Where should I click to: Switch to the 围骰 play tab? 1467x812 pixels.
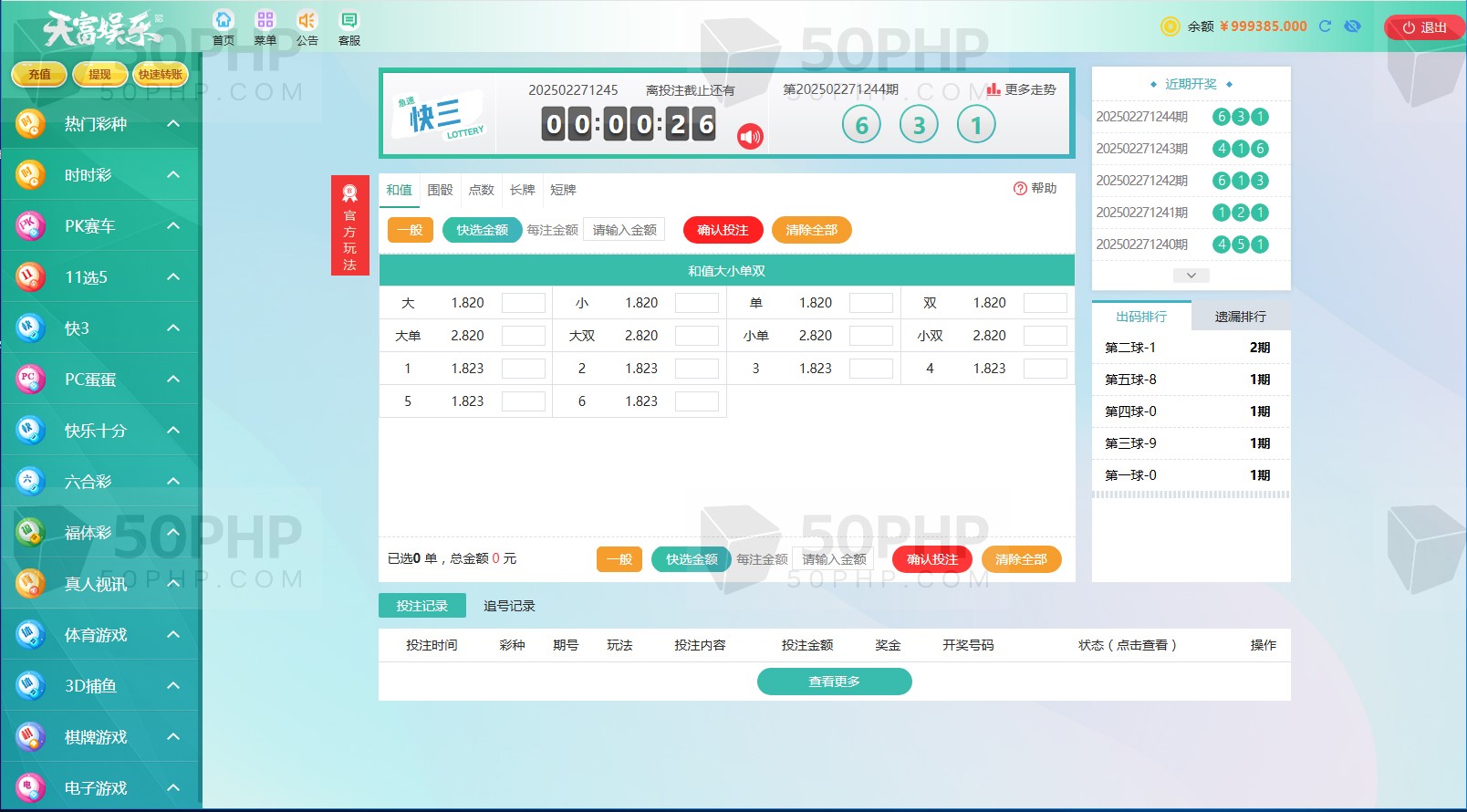[x=440, y=190]
